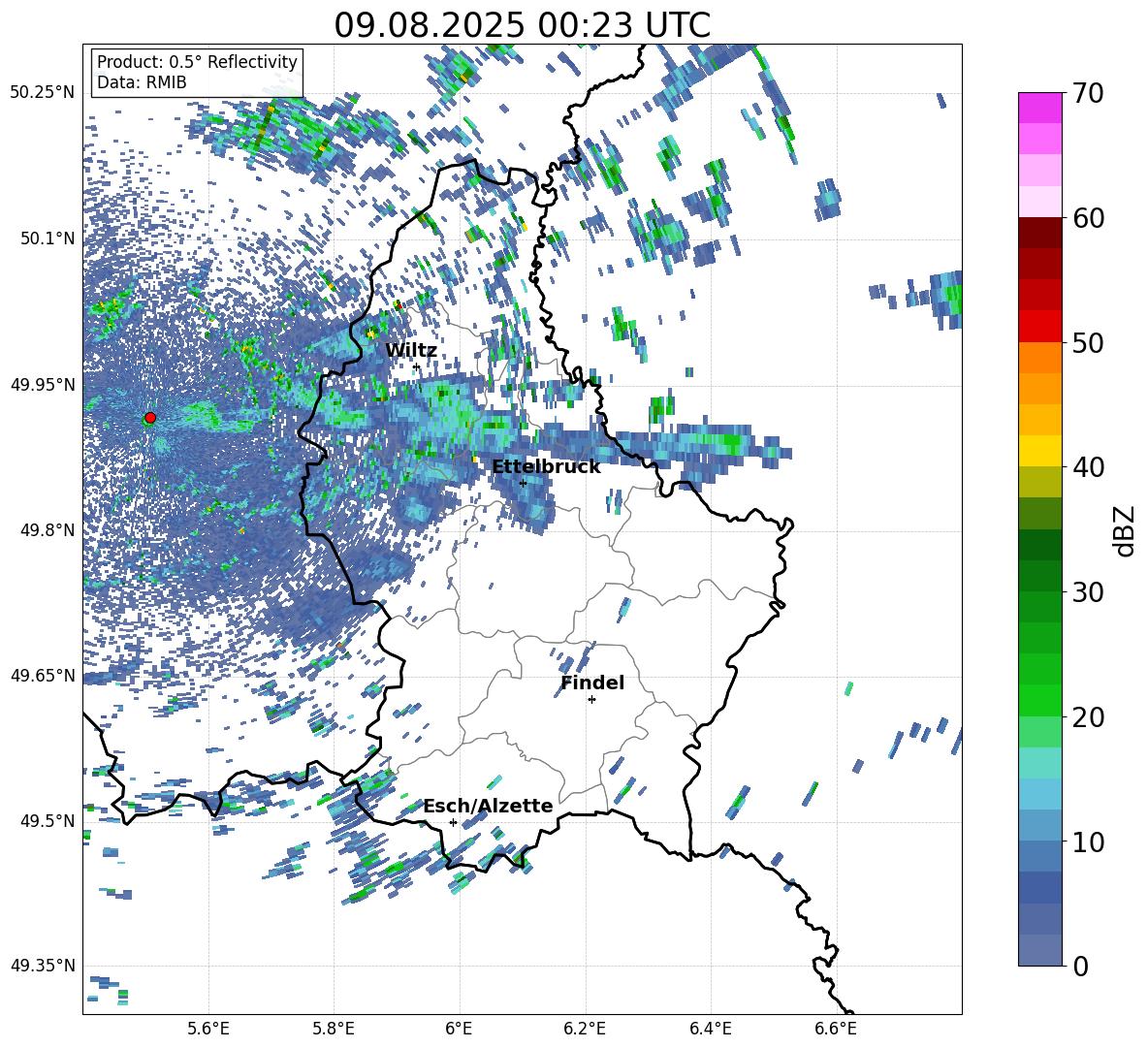The width and height of the screenshot is (1148, 1048).
Task: Click the Ettelbruck city label
Action: click(x=546, y=467)
